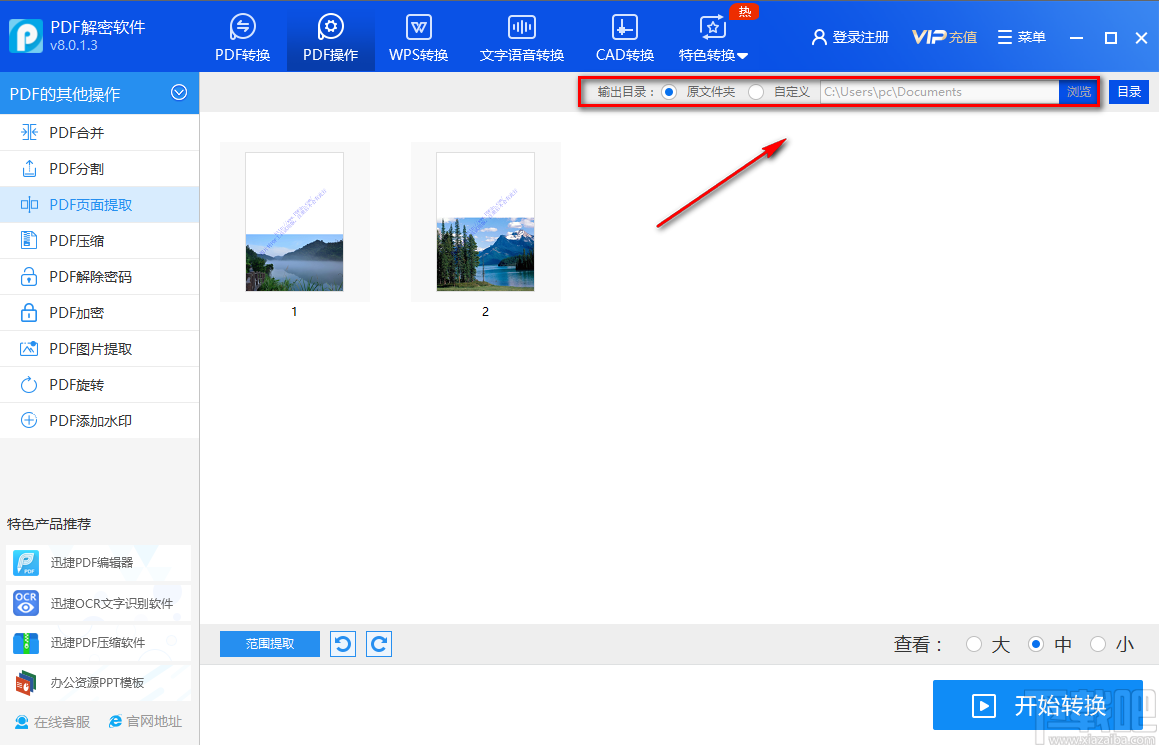Click the refresh icon near 范围提取
Image resolution: width=1159 pixels, height=745 pixels.
(342, 643)
